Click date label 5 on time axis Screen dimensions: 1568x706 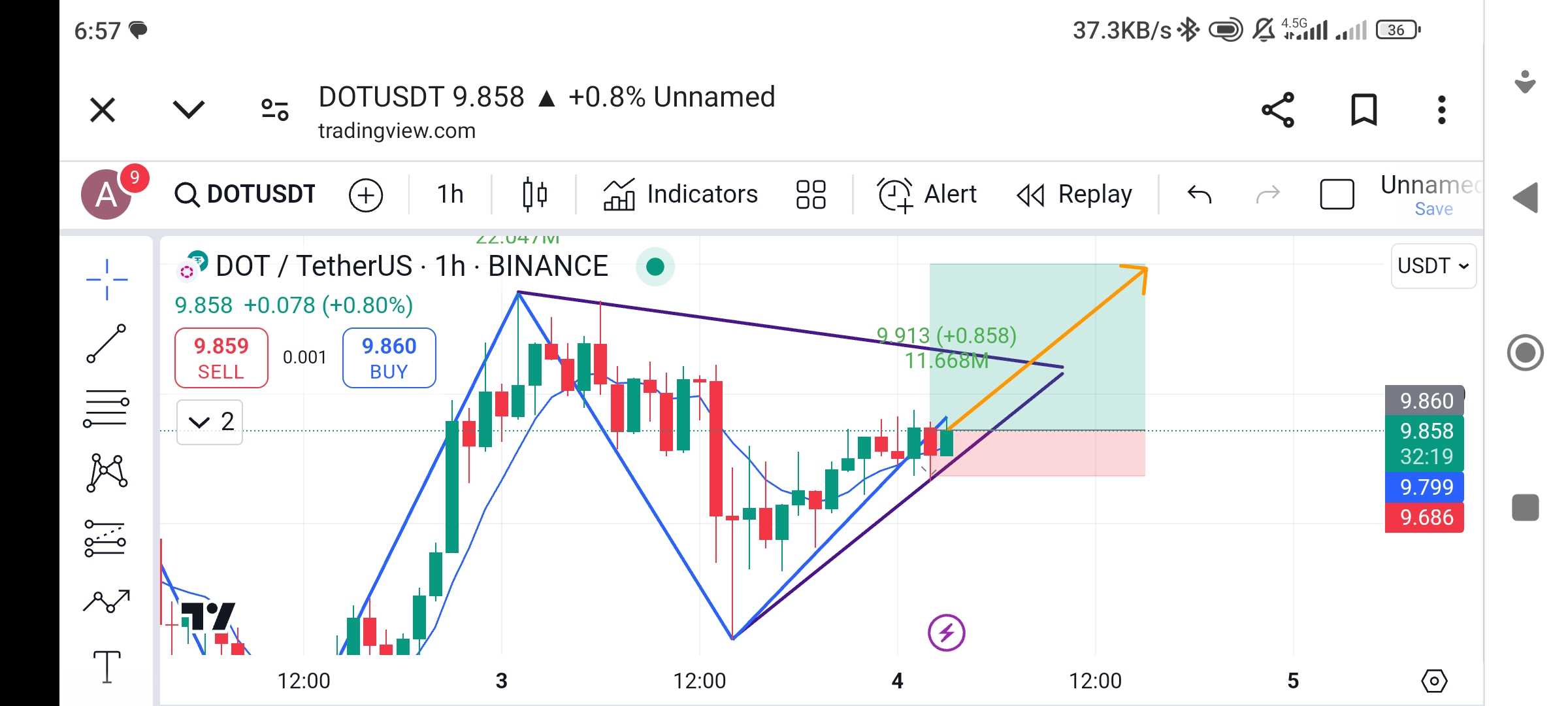coord(1293,681)
